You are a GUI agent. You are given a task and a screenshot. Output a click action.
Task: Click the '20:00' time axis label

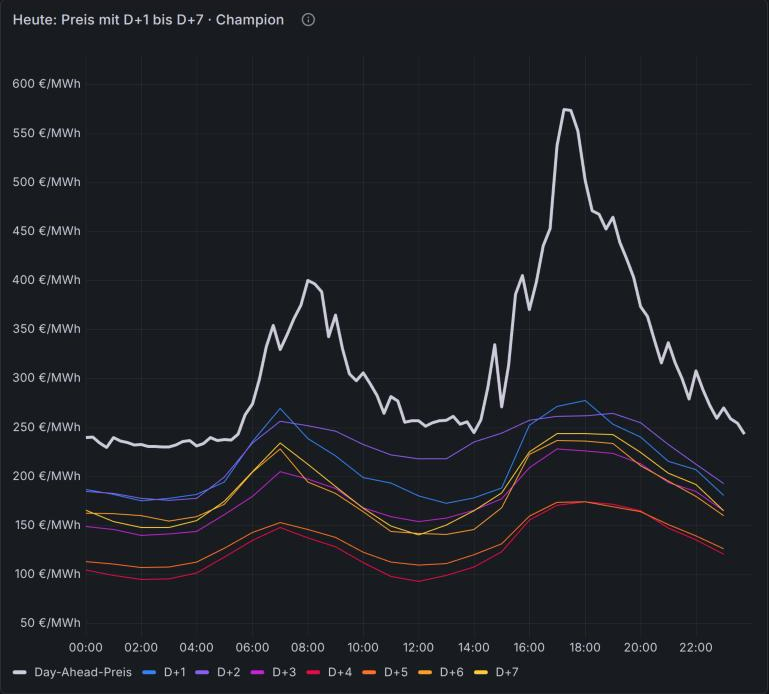[640, 647]
